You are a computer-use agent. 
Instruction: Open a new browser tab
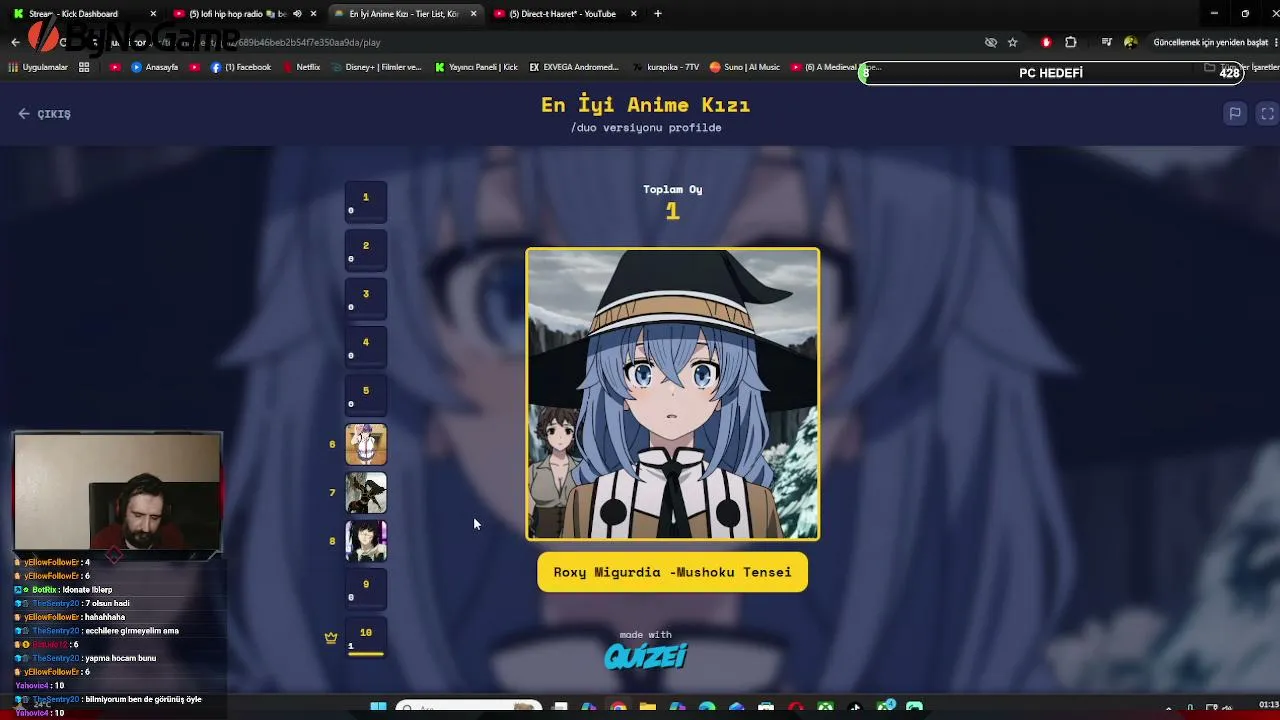(658, 14)
